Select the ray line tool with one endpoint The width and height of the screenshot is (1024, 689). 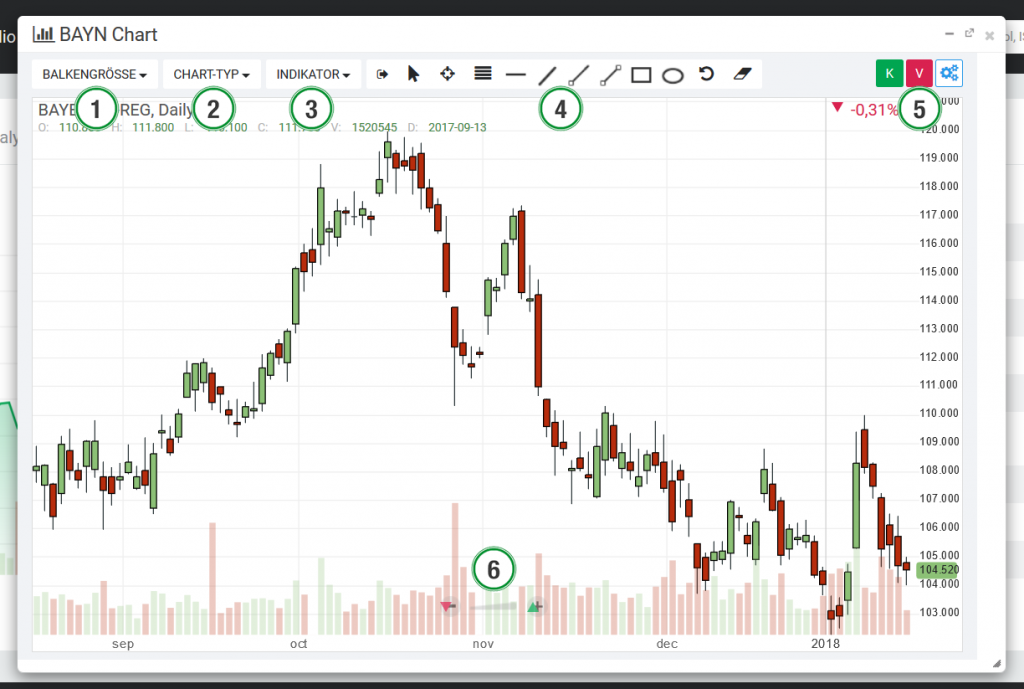(x=579, y=75)
